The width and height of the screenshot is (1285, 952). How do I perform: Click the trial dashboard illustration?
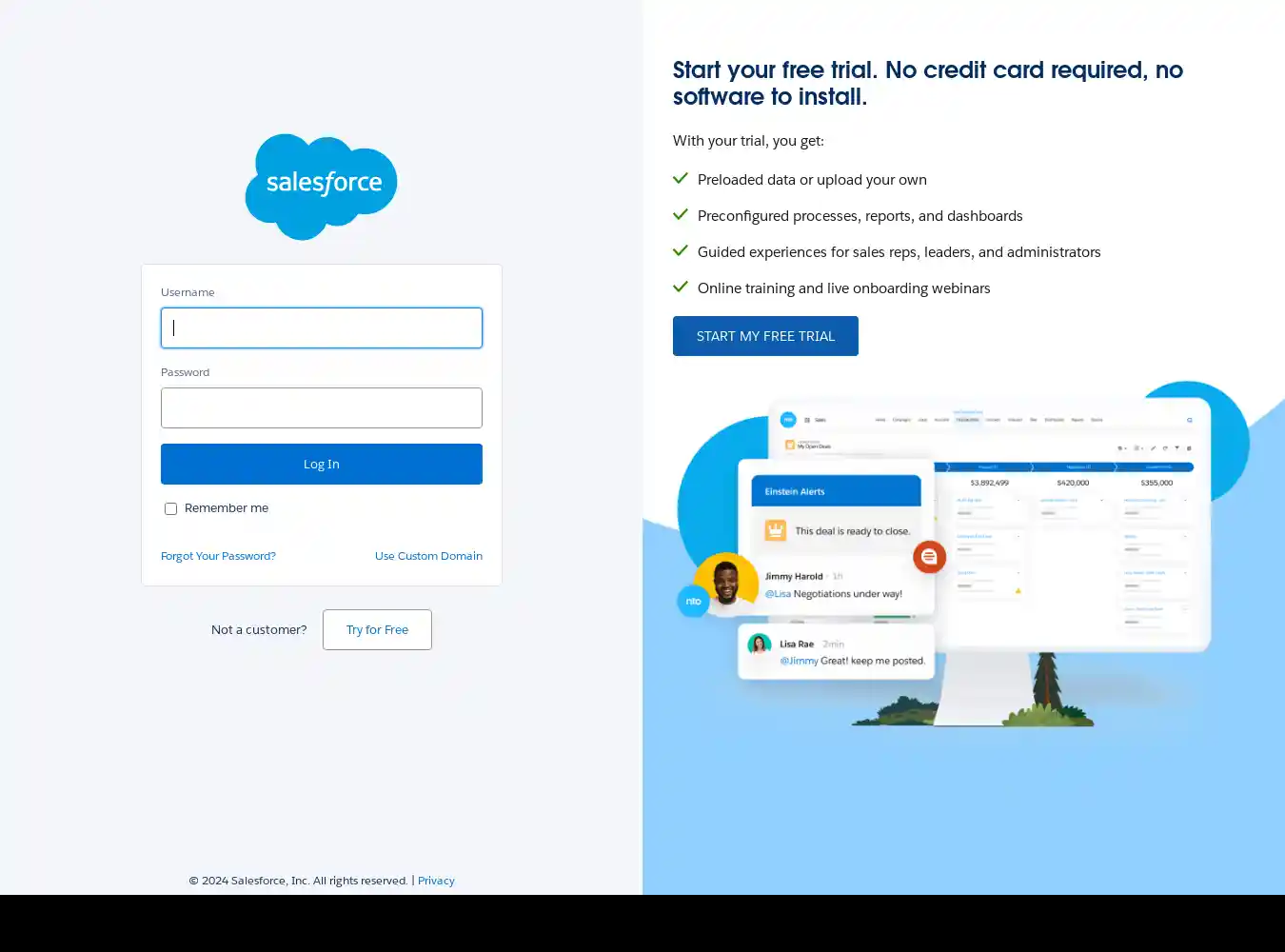pos(961,554)
